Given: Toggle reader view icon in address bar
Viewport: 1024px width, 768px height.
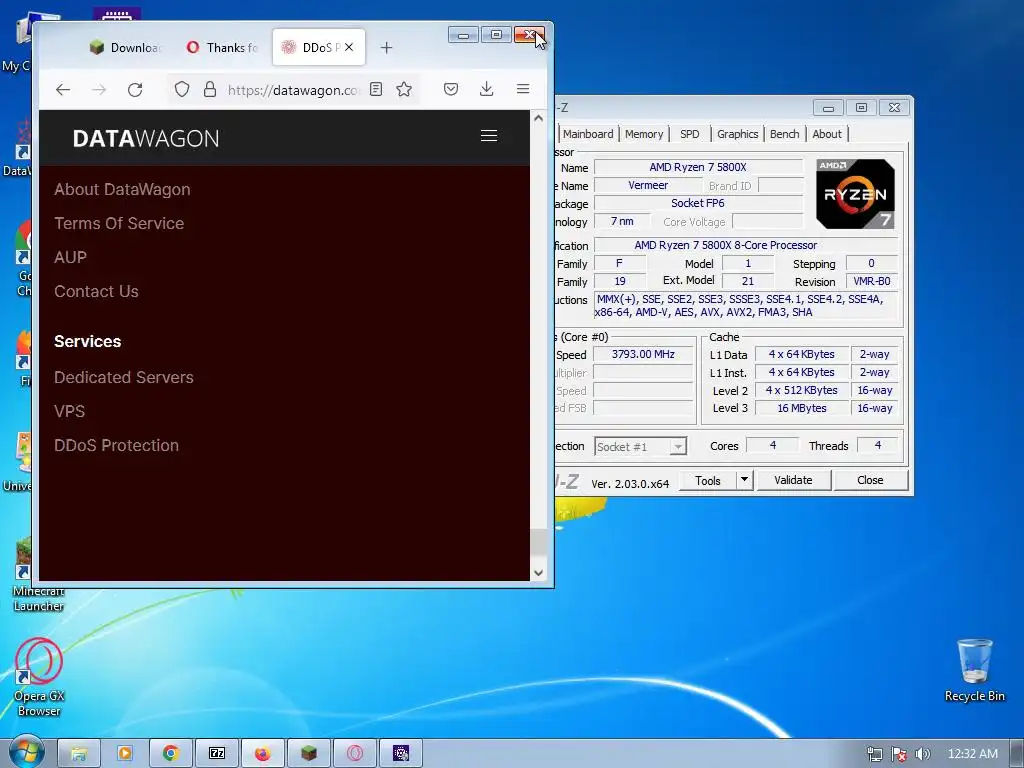Looking at the screenshot, I should click(376, 89).
